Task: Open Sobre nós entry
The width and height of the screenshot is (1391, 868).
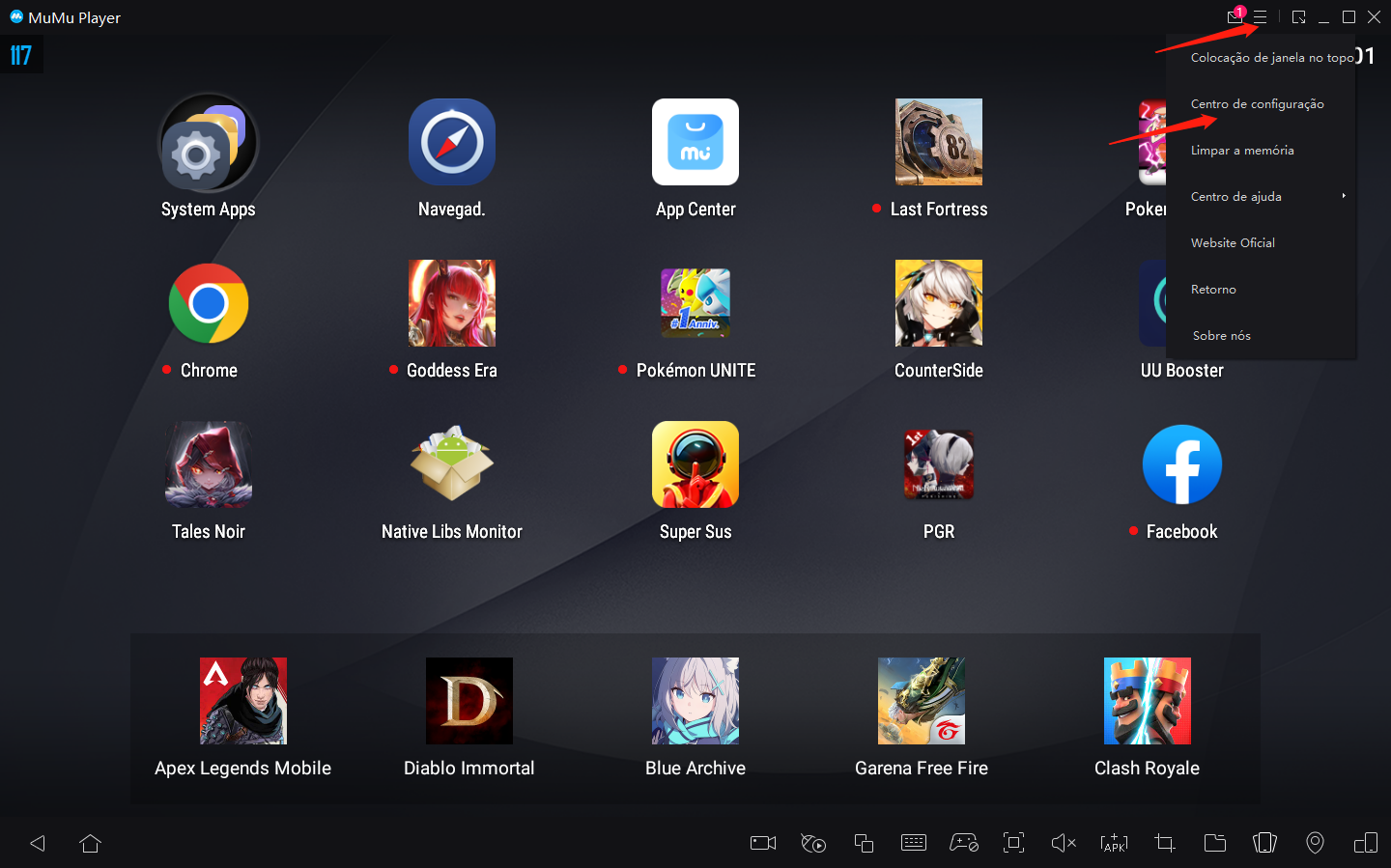Action: pyautogui.click(x=1221, y=336)
